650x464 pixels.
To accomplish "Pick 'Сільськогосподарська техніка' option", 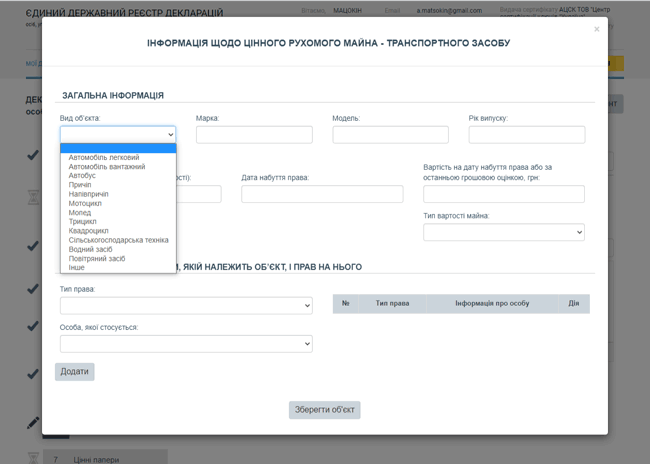I will [x=118, y=240].
